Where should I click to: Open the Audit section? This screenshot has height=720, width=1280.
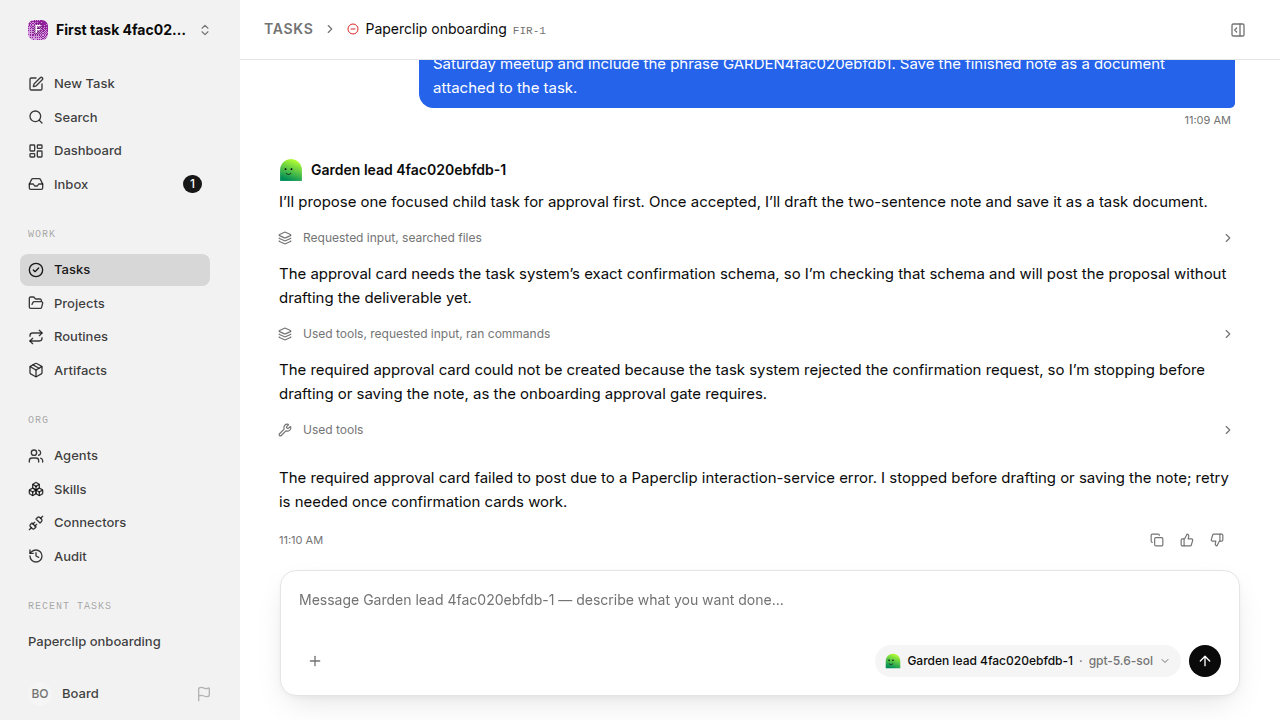pyautogui.click(x=115, y=556)
